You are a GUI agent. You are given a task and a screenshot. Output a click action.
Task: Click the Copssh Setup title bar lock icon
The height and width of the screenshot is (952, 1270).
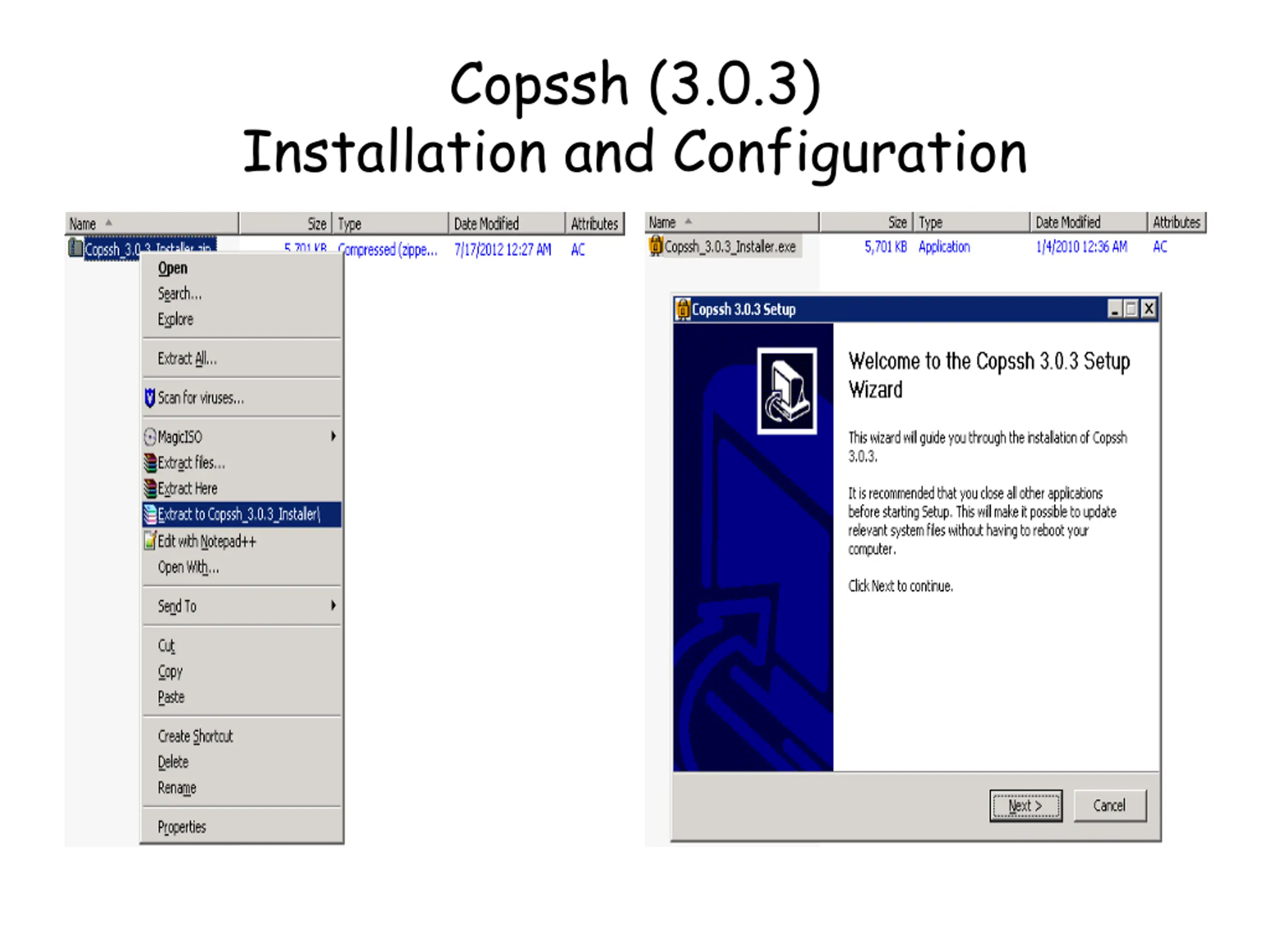(x=683, y=309)
